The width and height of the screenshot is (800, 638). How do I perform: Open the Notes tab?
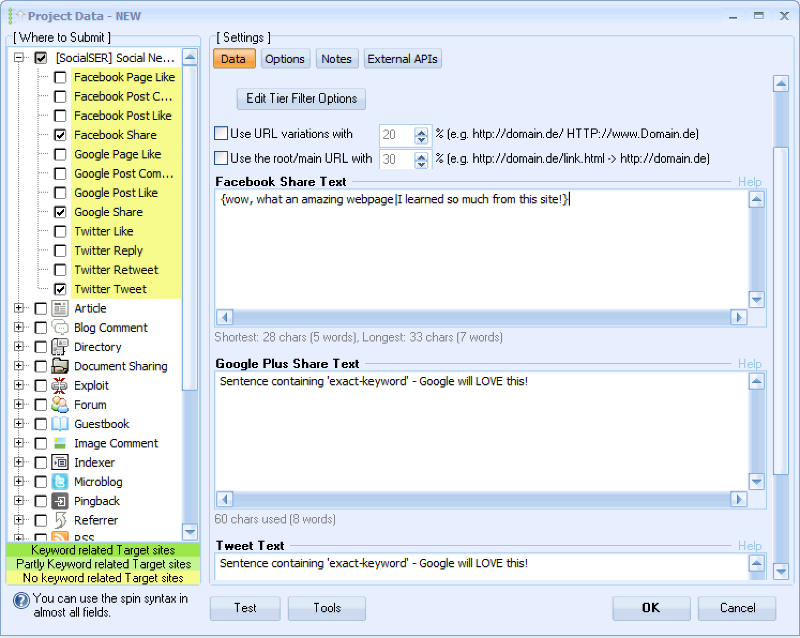(x=337, y=59)
